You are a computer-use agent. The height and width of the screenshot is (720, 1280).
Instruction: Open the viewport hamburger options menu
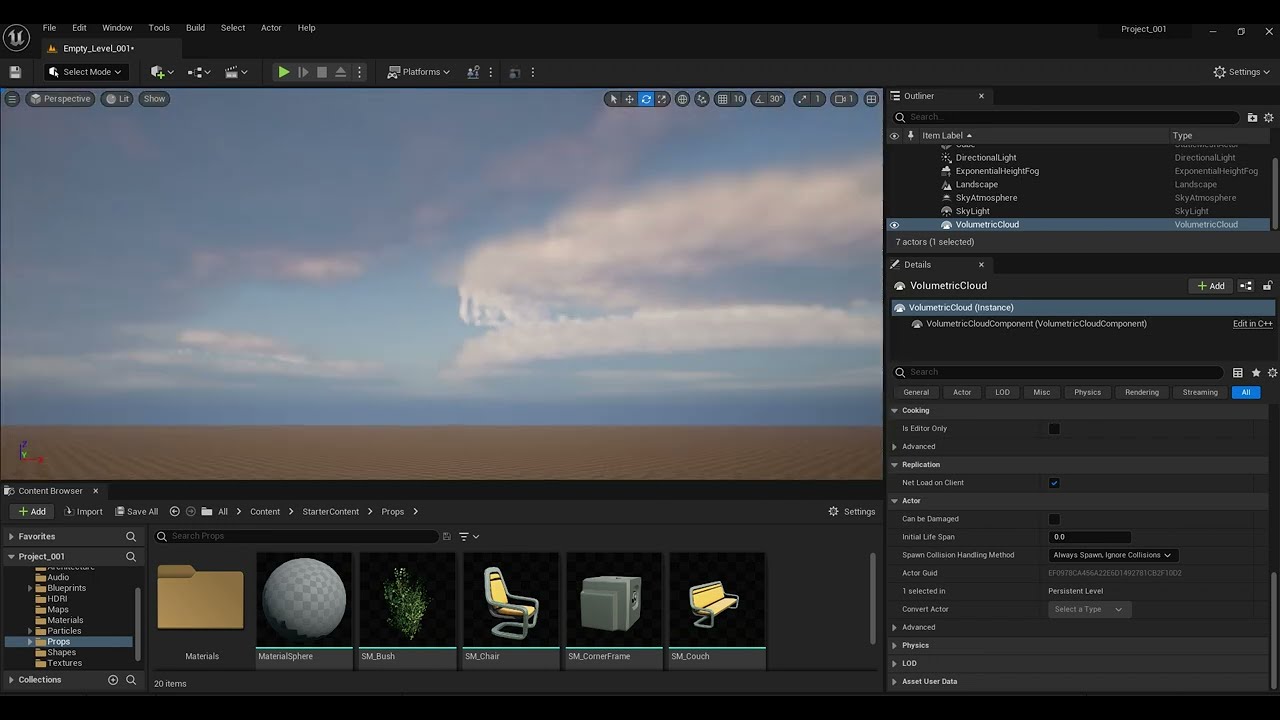[x=12, y=99]
